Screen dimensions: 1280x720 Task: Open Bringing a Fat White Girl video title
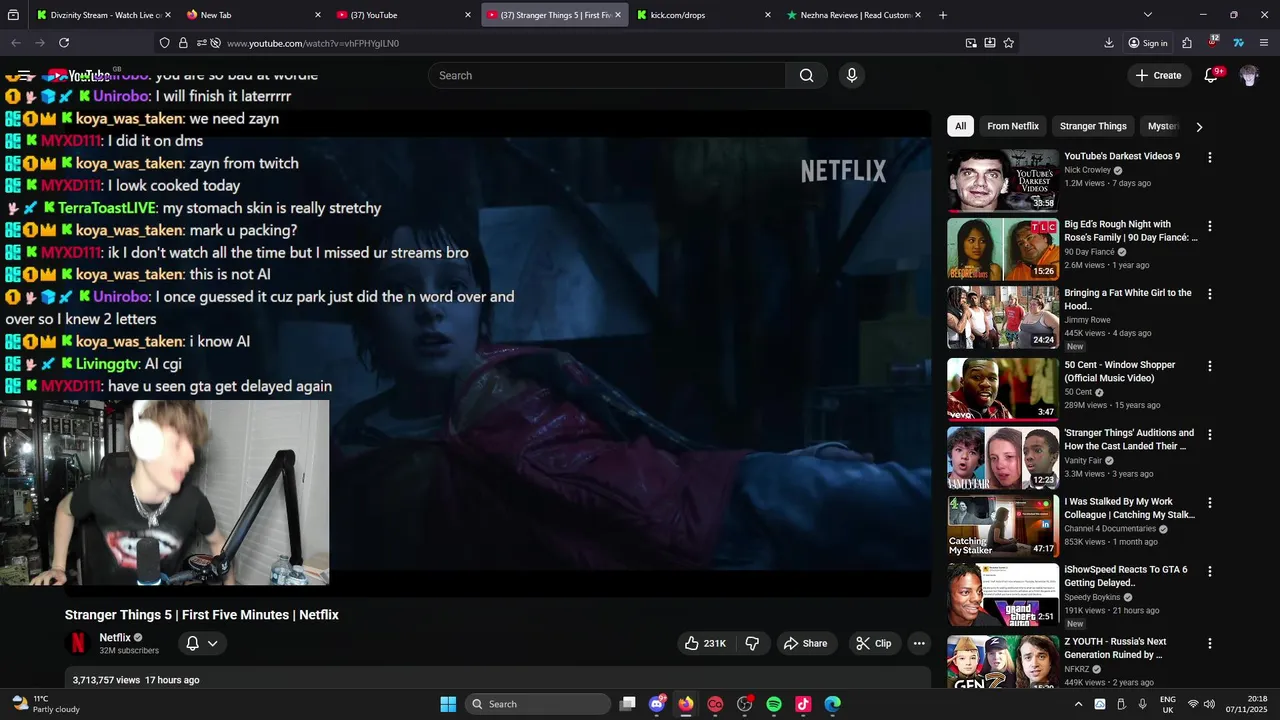(x=1128, y=299)
